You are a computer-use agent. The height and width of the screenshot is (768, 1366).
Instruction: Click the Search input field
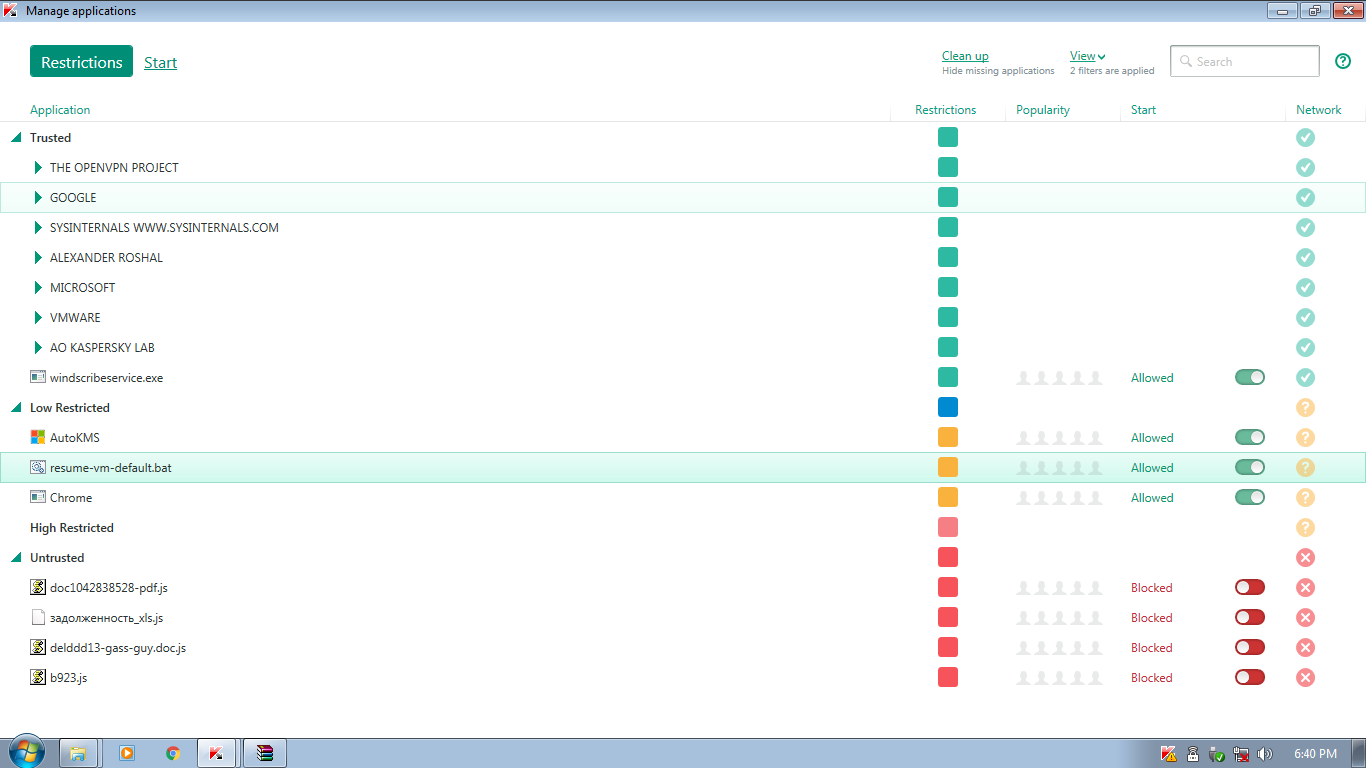click(x=1245, y=61)
